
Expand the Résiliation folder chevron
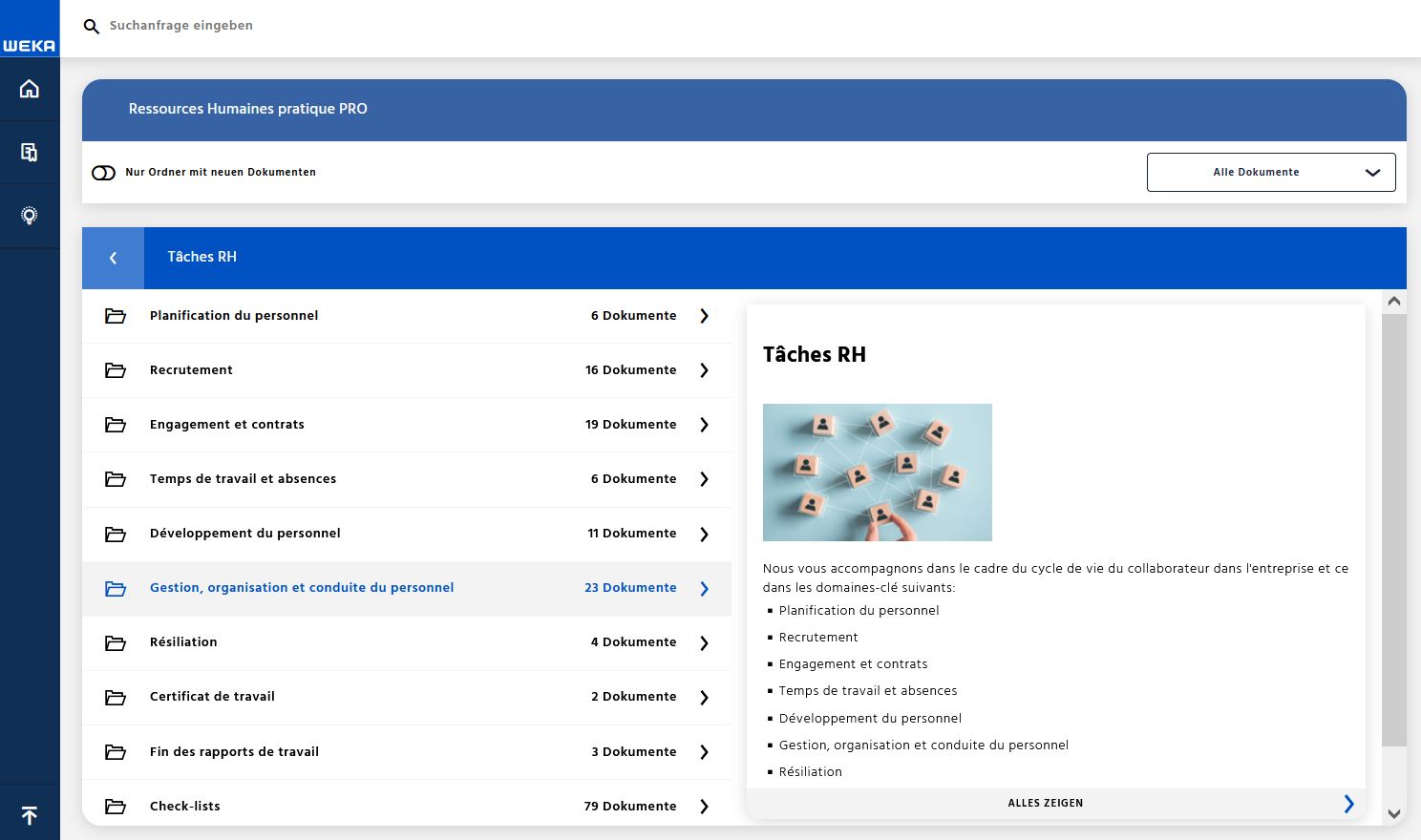(x=704, y=643)
